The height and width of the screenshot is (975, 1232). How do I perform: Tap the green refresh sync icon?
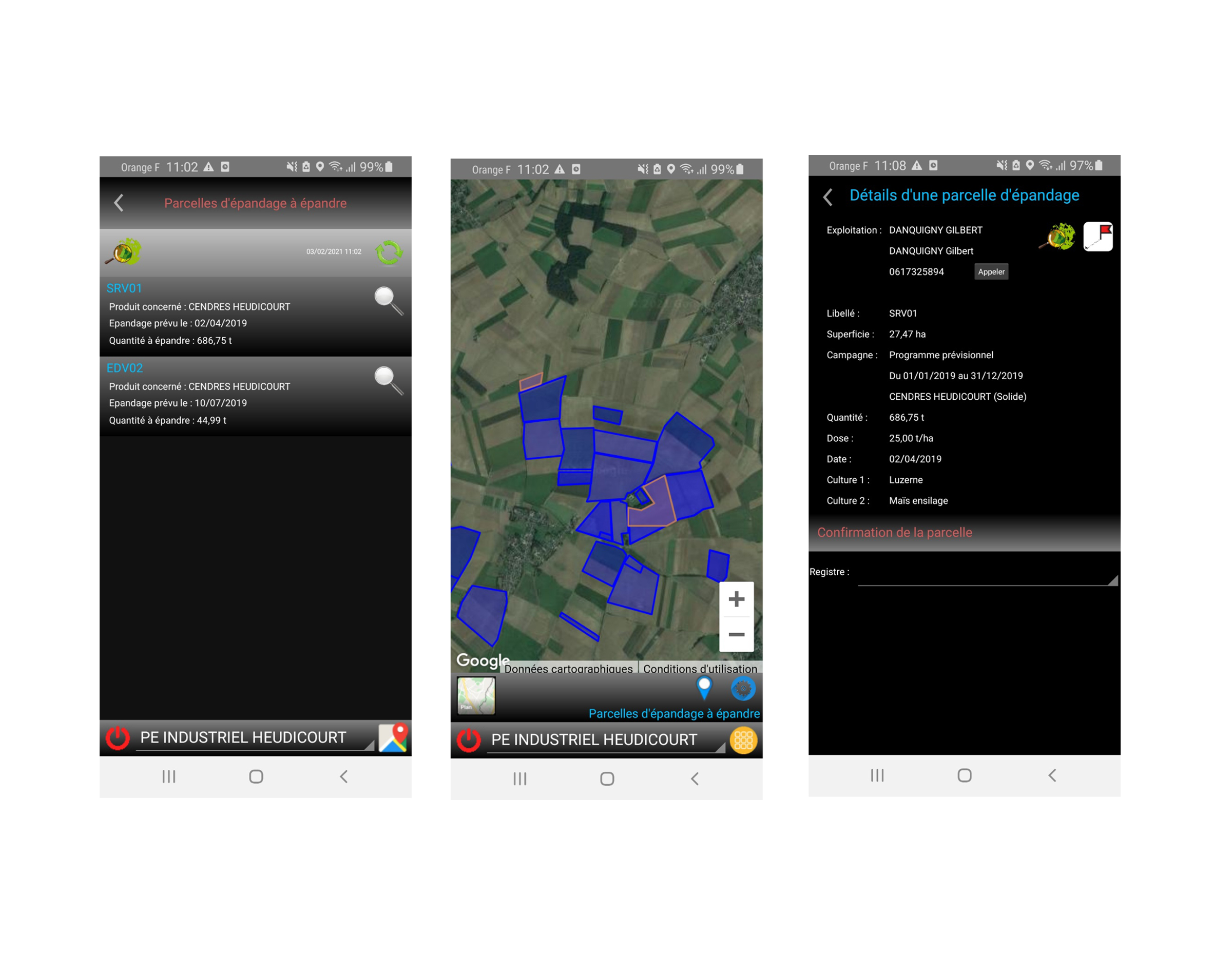pyautogui.click(x=389, y=252)
